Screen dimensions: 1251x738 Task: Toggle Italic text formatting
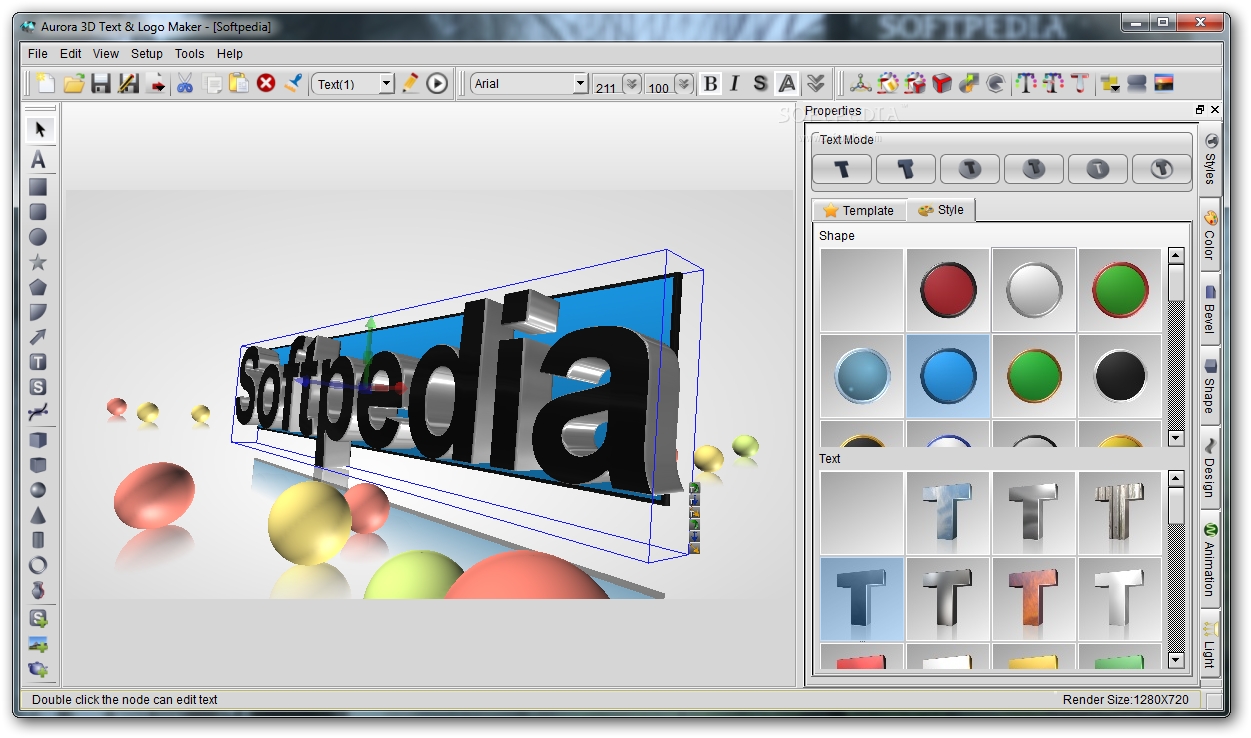tap(735, 85)
